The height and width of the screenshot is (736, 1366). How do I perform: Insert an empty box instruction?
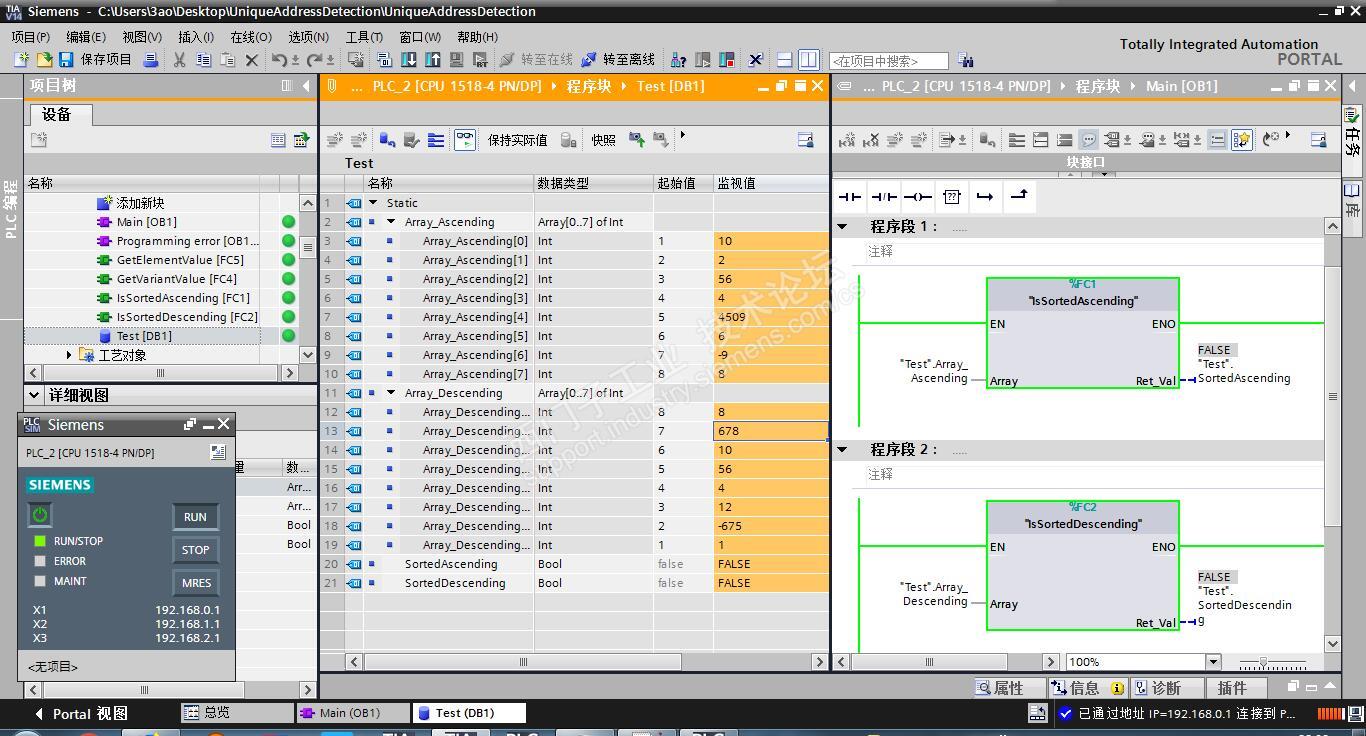click(952, 196)
